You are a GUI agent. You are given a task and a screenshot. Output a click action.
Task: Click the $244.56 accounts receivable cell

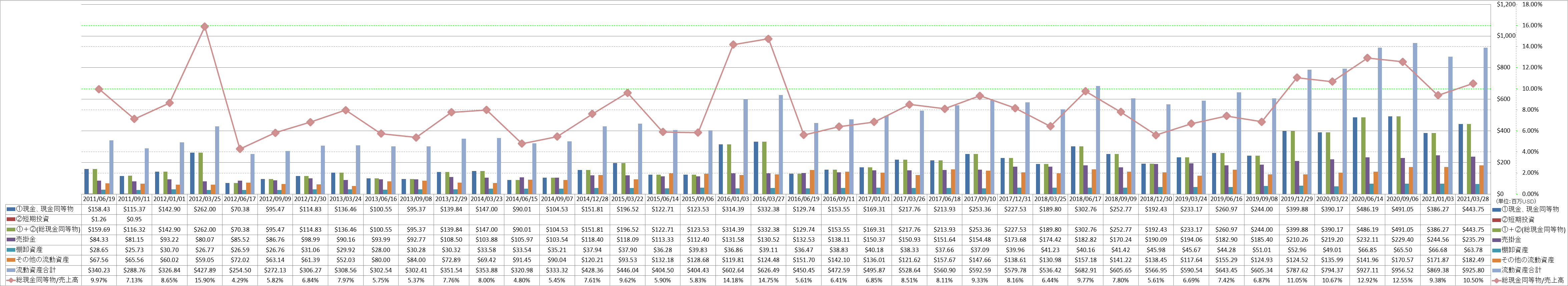pos(1438,239)
